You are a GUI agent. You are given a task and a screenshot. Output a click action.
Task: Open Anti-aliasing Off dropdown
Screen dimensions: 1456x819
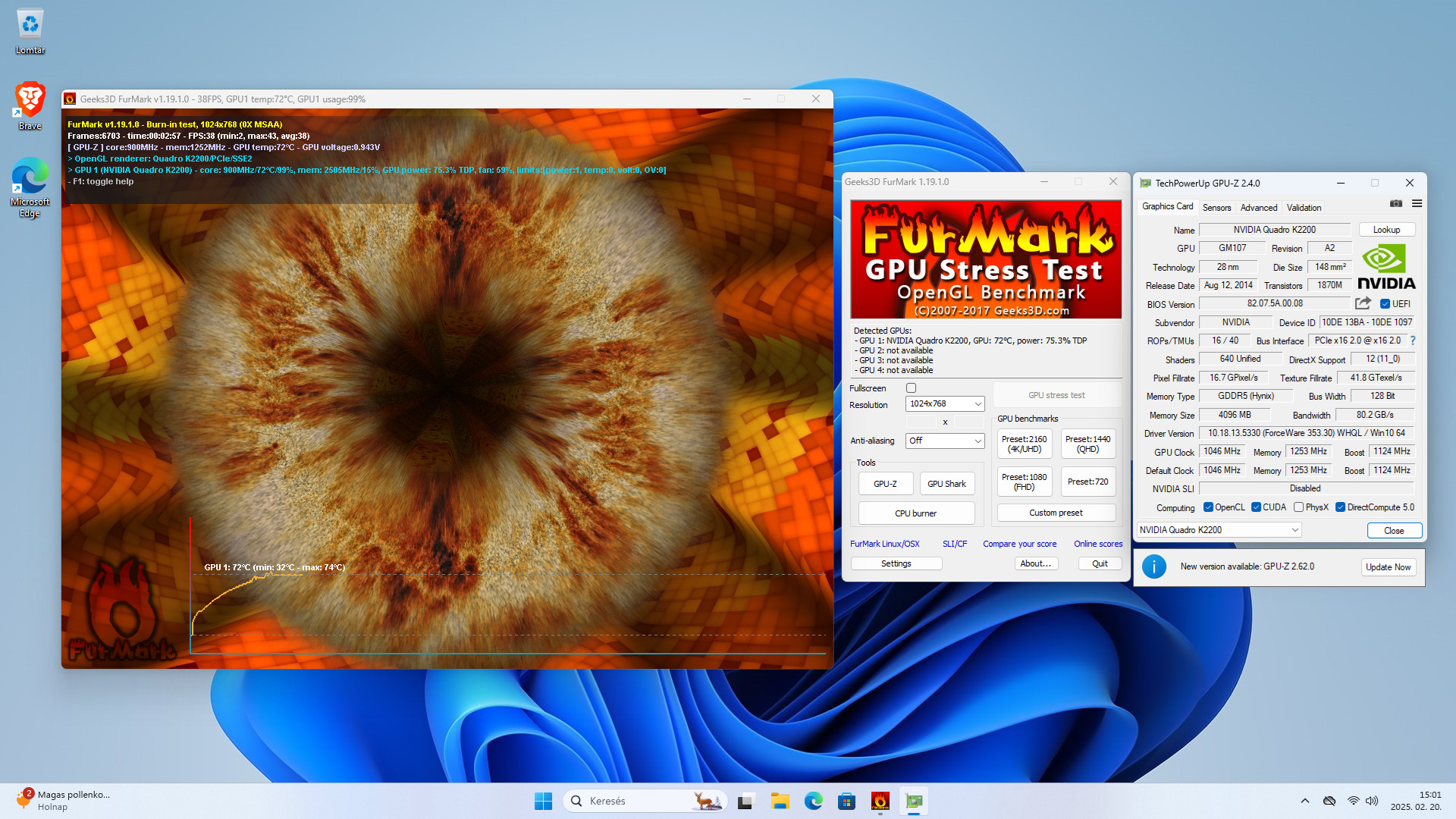point(945,441)
